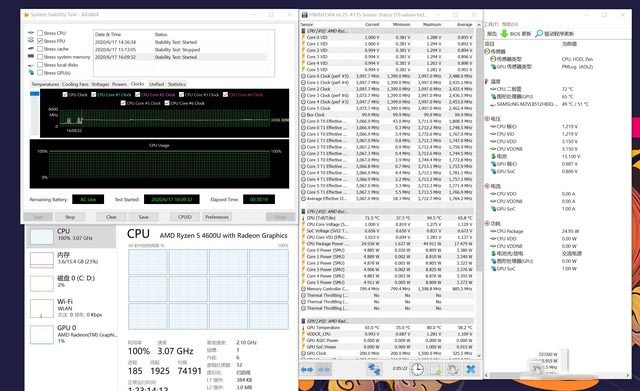
Task: Collapse the sensor category node in right panel
Action: [x=487, y=51]
